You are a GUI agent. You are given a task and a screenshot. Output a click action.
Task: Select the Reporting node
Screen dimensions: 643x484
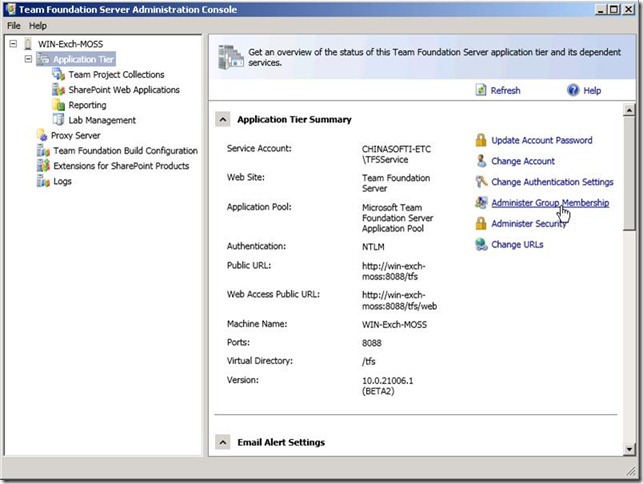click(87, 105)
